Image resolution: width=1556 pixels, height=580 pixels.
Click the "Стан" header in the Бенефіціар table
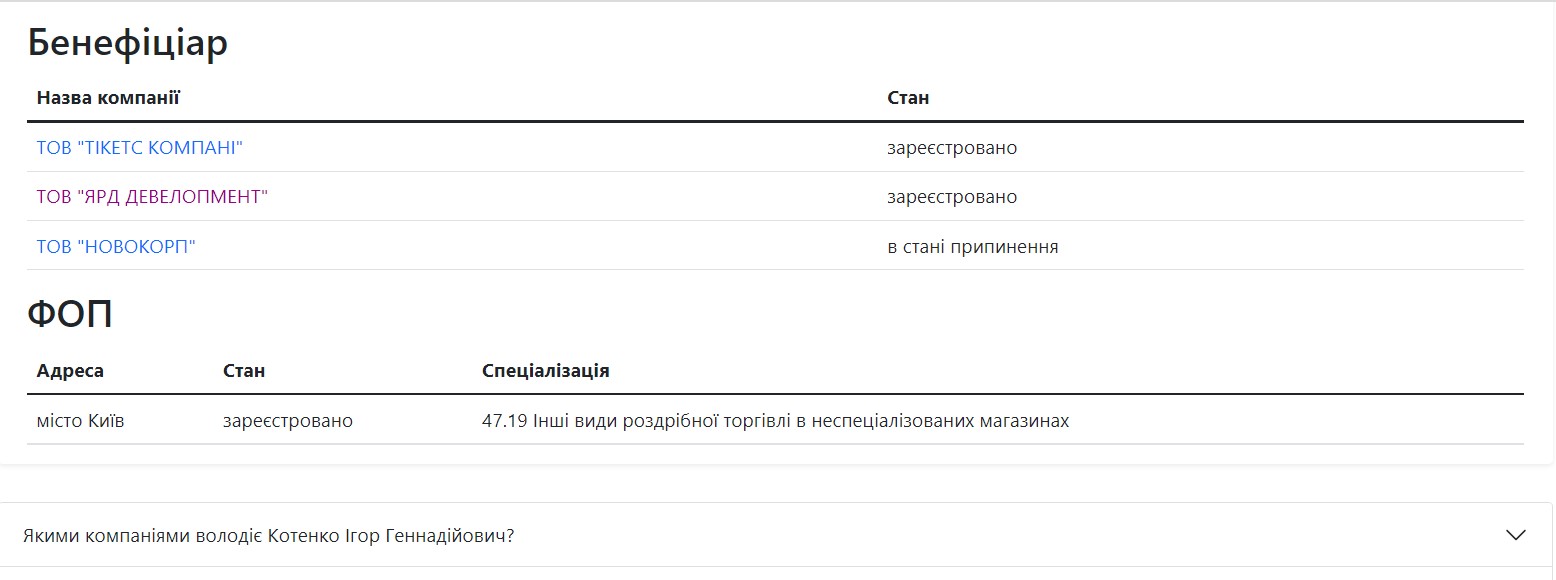tap(908, 98)
